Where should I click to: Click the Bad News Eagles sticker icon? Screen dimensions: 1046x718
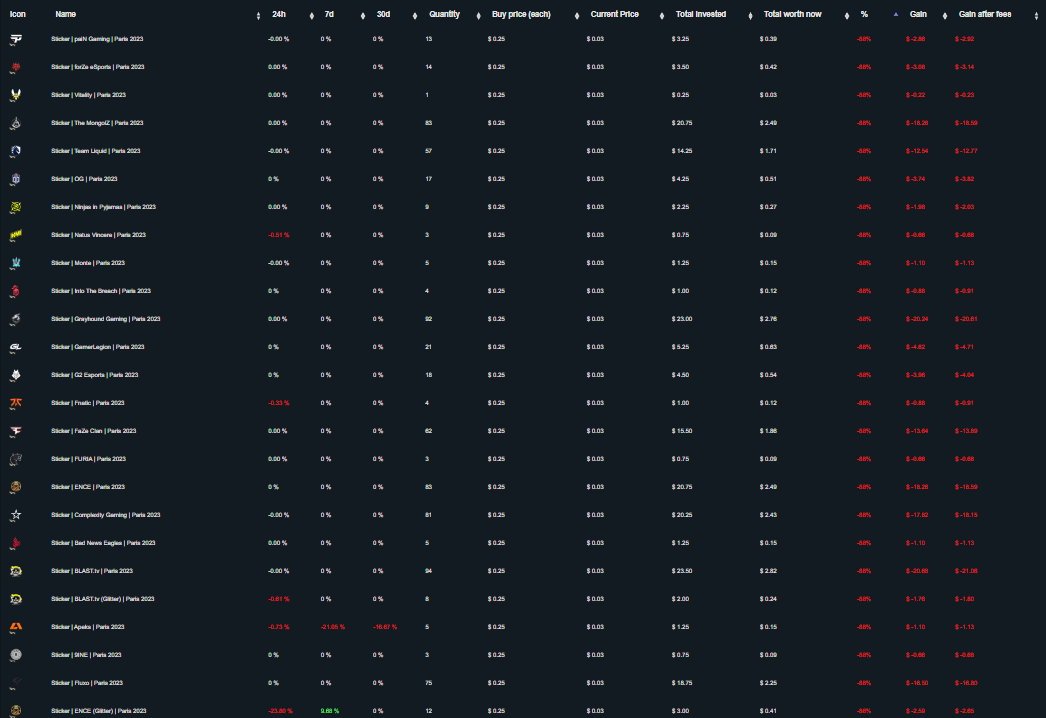16,545
